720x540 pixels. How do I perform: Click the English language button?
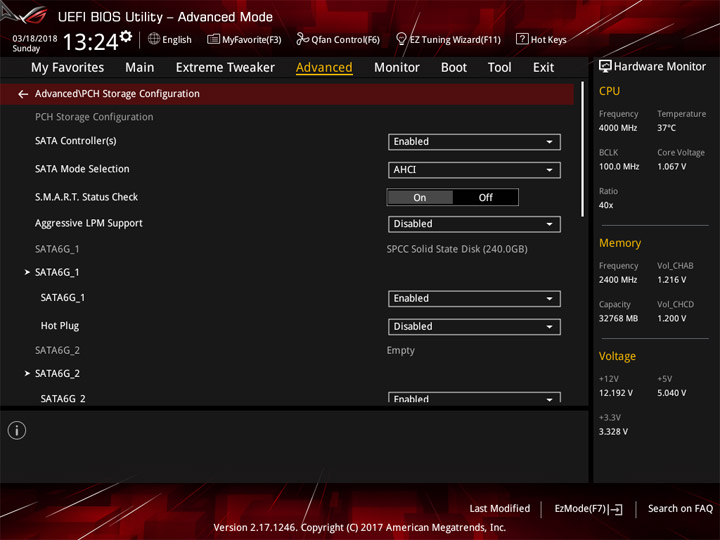tap(170, 39)
